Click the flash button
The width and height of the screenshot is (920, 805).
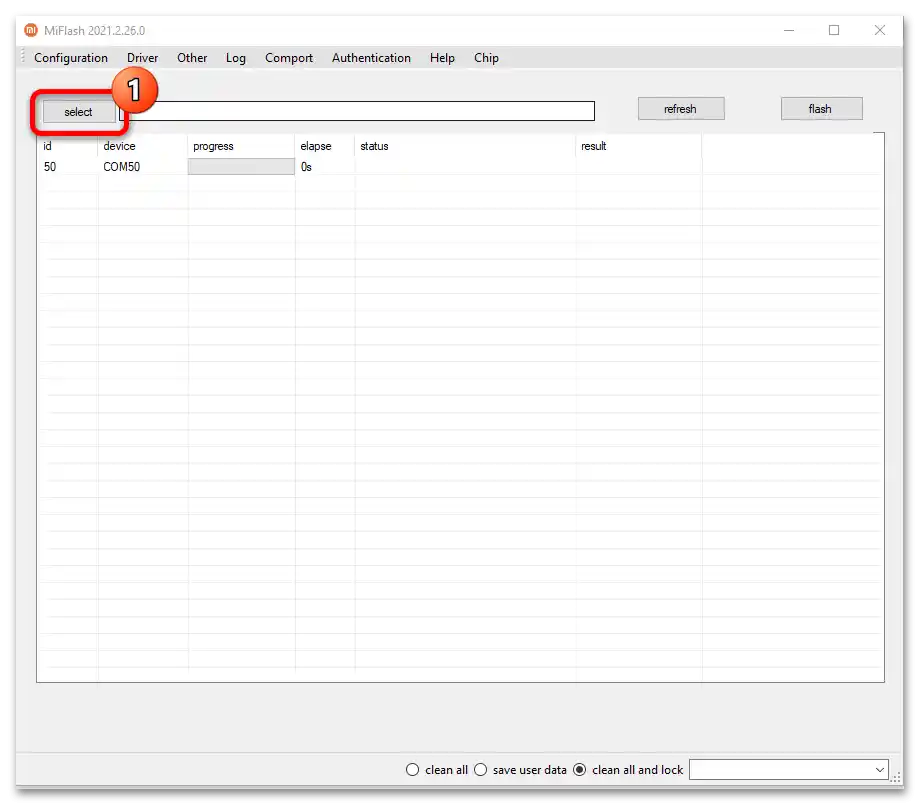[x=821, y=109]
